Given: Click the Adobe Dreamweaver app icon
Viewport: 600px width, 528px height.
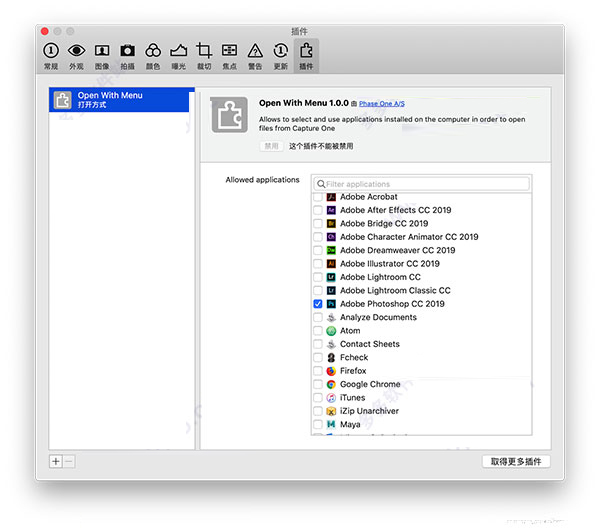Looking at the screenshot, I should [331, 250].
